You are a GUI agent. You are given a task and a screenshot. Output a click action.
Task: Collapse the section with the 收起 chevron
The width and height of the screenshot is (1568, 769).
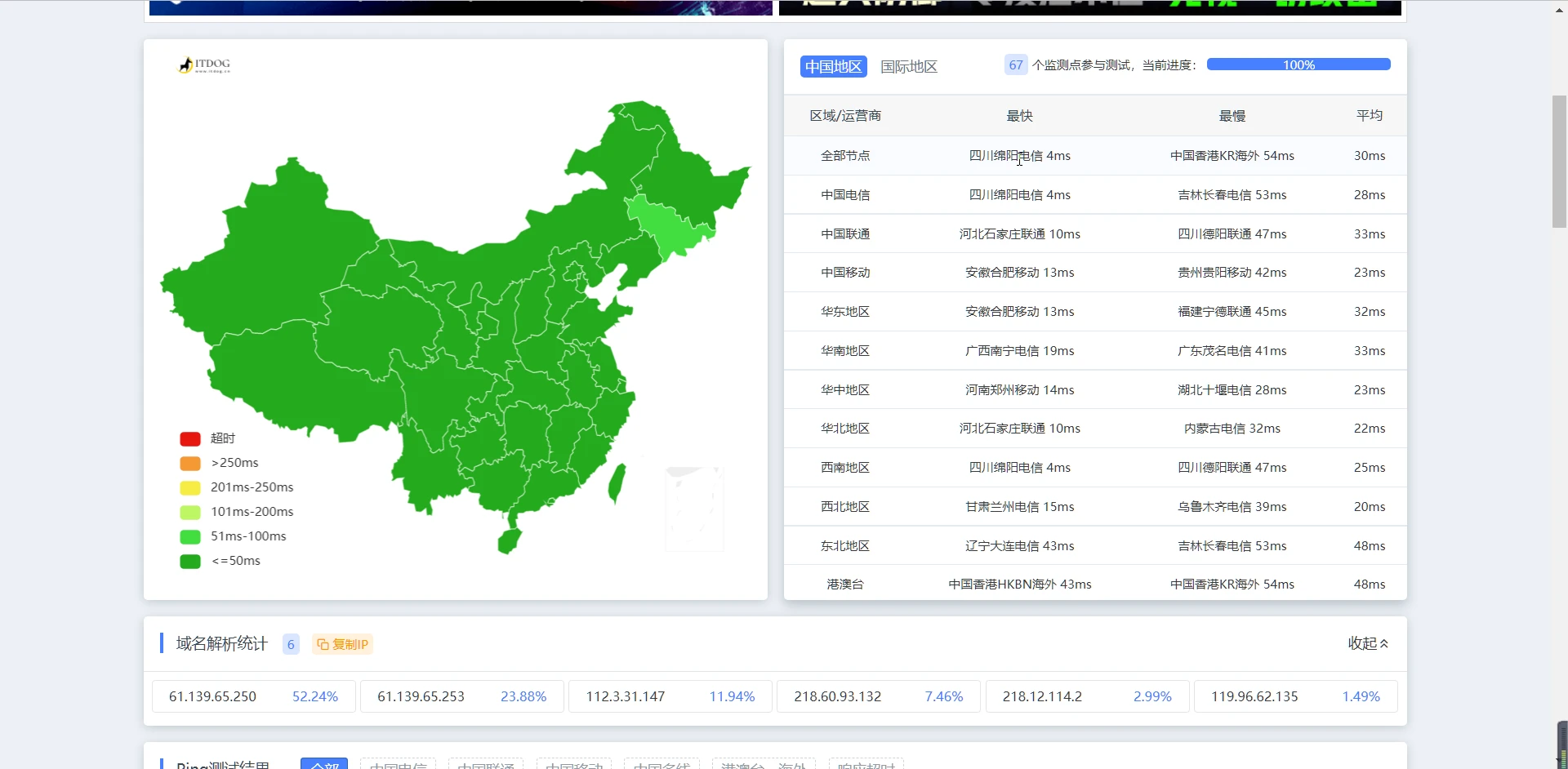click(1368, 643)
